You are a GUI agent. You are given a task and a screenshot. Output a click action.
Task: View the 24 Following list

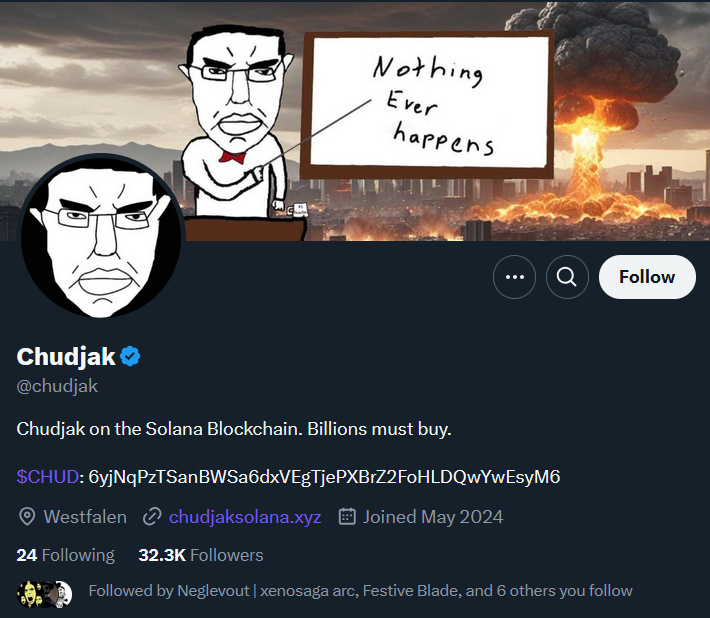point(66,555)
